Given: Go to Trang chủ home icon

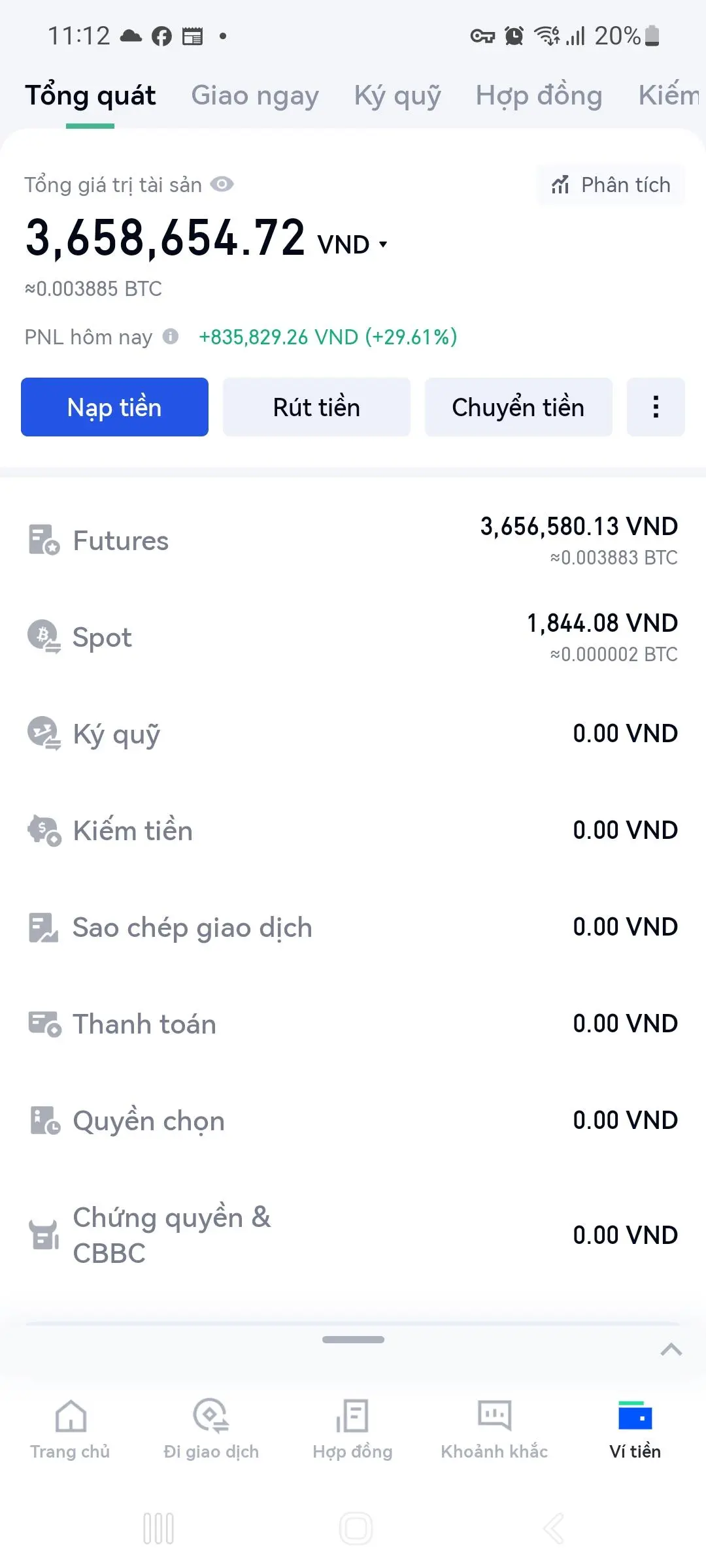Looking at the screenshot, I should pos(71,1416).
